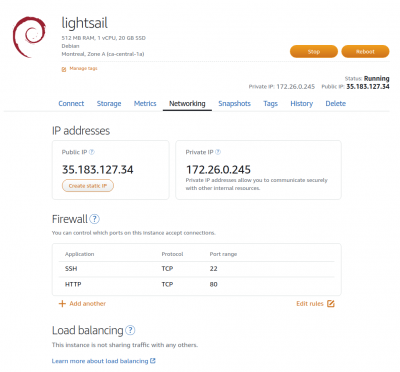Viewport: 400px width, 372px height.
Task: Select the SSH application row
Action: (197, 269)
